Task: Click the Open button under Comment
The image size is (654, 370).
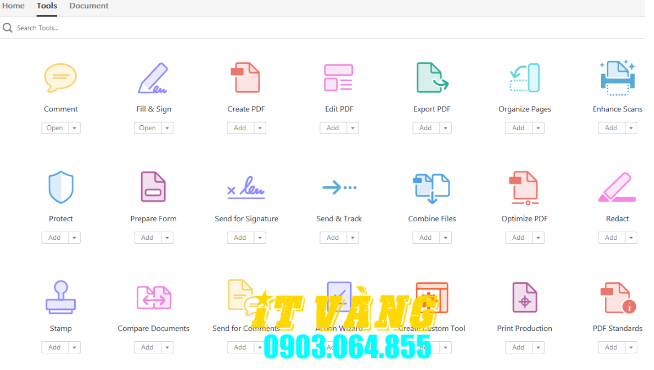Action: [x=55, y=128]
